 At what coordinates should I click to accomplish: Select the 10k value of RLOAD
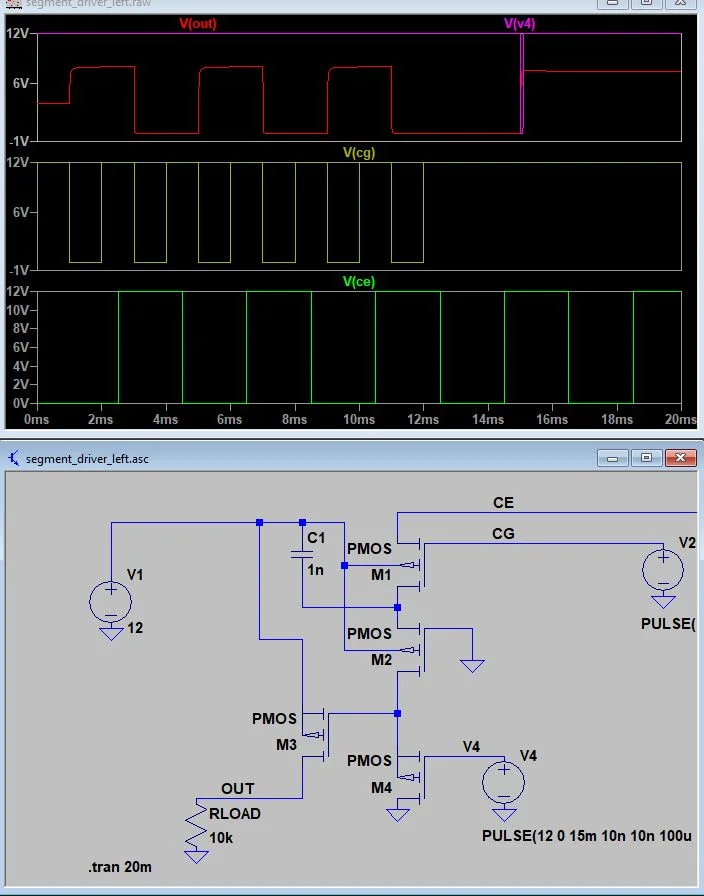coord(221,838)
